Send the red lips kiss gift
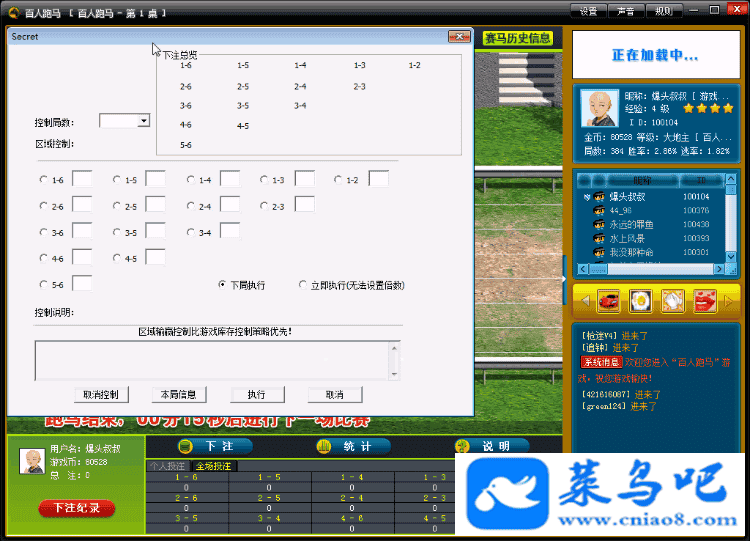The image size is (750, 541). point(705,301)
